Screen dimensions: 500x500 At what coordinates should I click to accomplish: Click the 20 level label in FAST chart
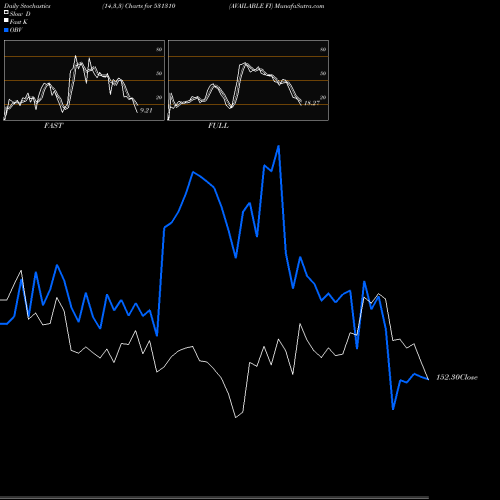159,97
